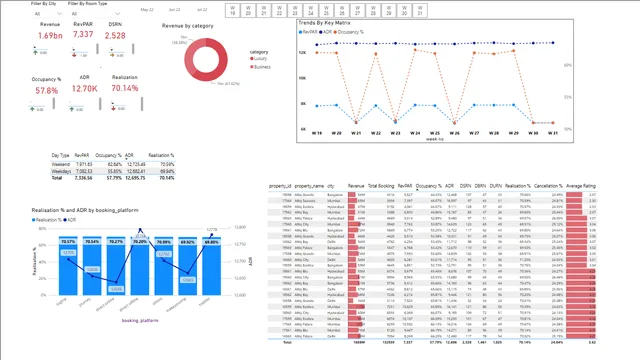
Task: Select the W 28 week slicer button
Action: [x=373, y=11]
